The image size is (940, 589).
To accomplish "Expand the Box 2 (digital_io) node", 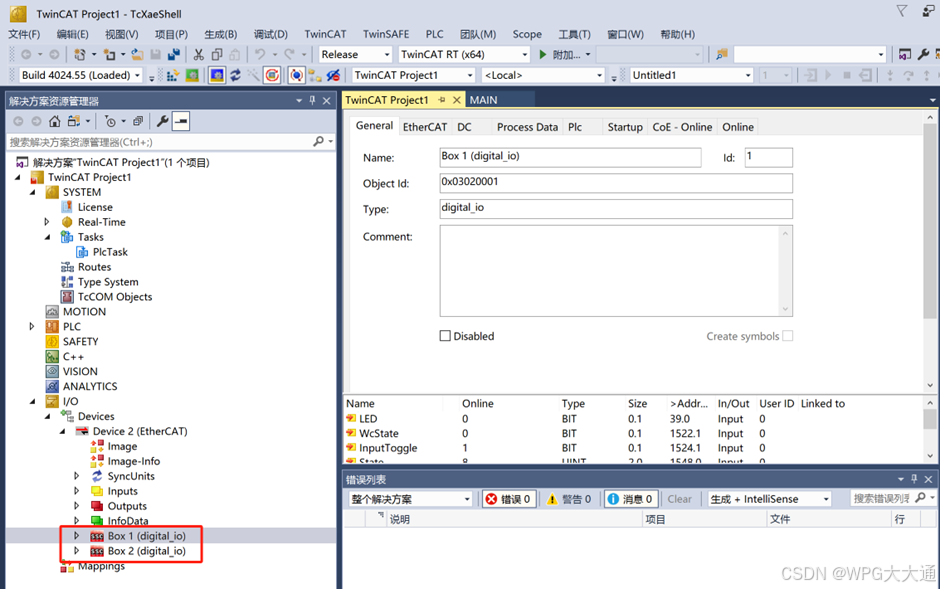I will [x=76, y=551].
